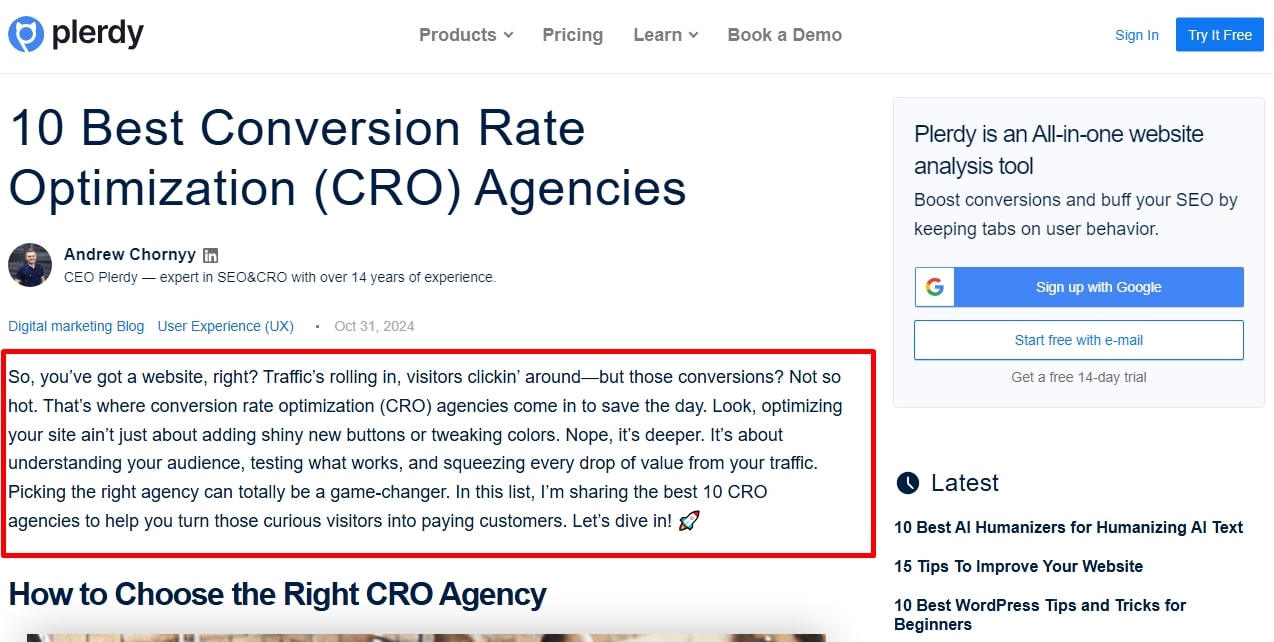Viewport: 1274px width, 642px height.
Task: Select Book a Demo from navigation
Action: pyautogui.click(x=784, y=34)
